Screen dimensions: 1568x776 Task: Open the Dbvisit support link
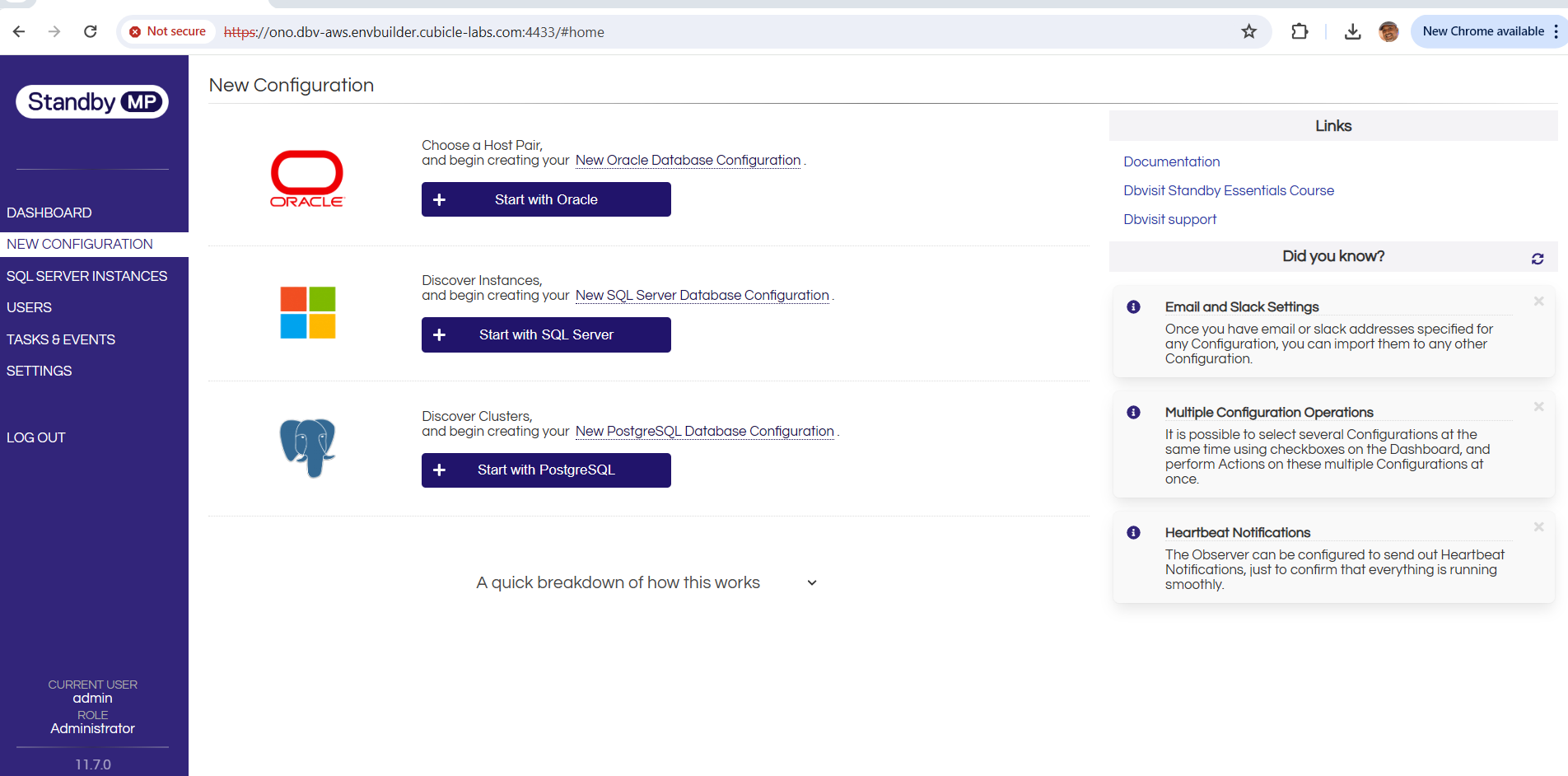click(x=1169, y=219)
